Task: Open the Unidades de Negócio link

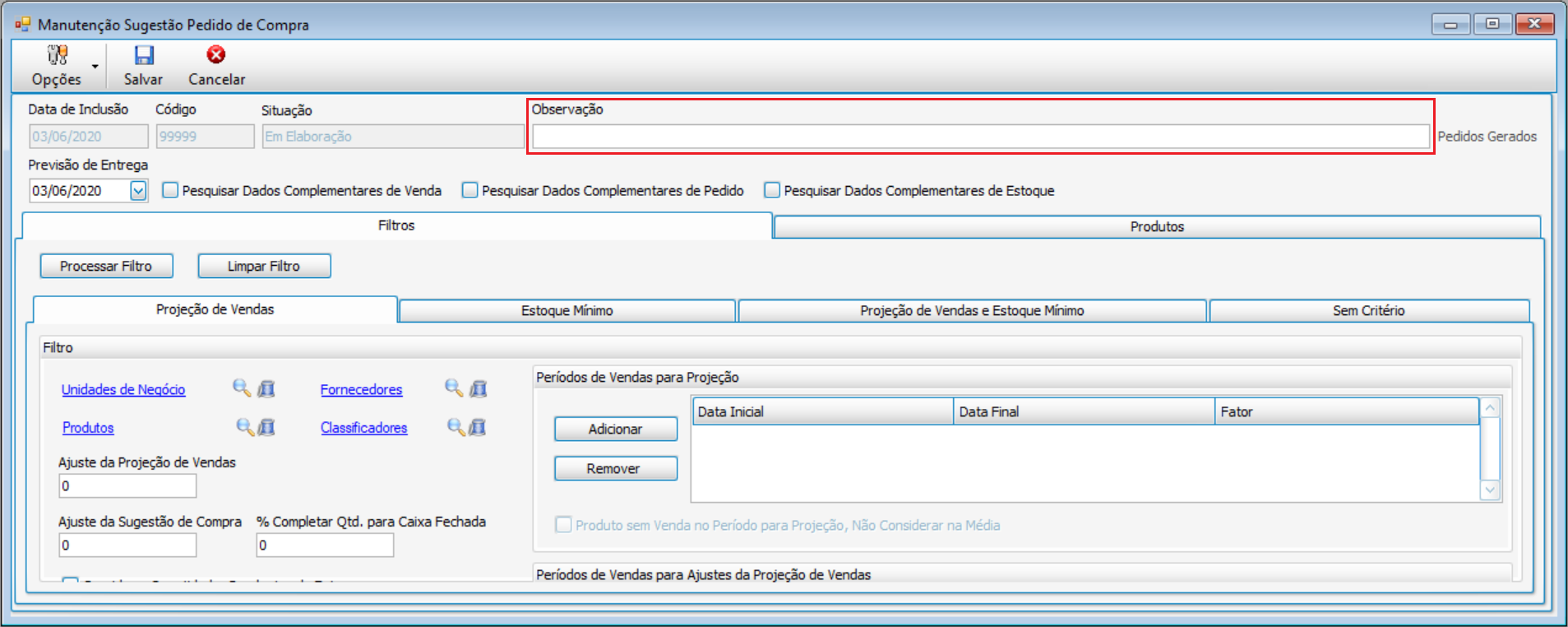Action: (x=123, y=389)
